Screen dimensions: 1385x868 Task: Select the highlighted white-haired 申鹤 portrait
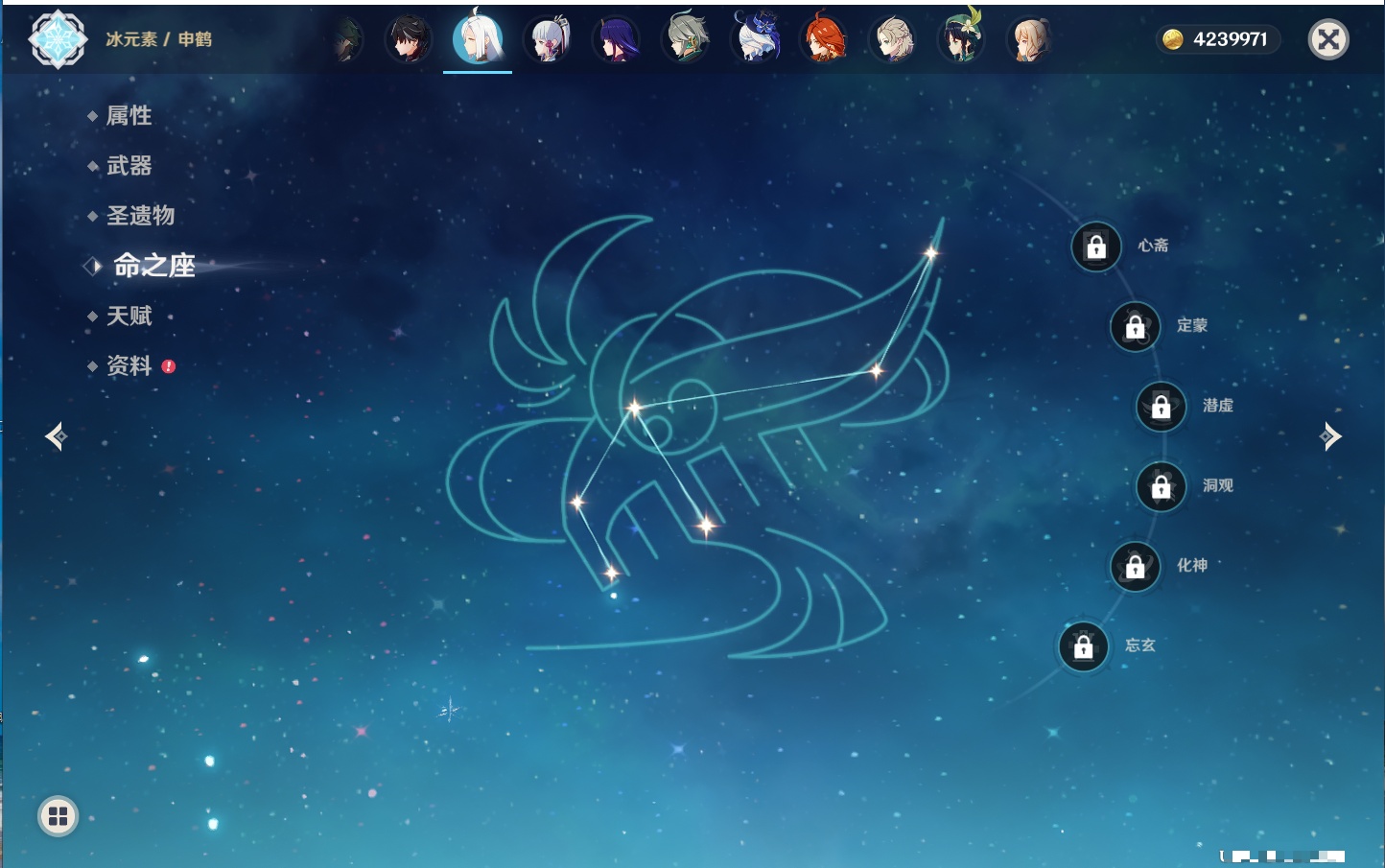478,38
